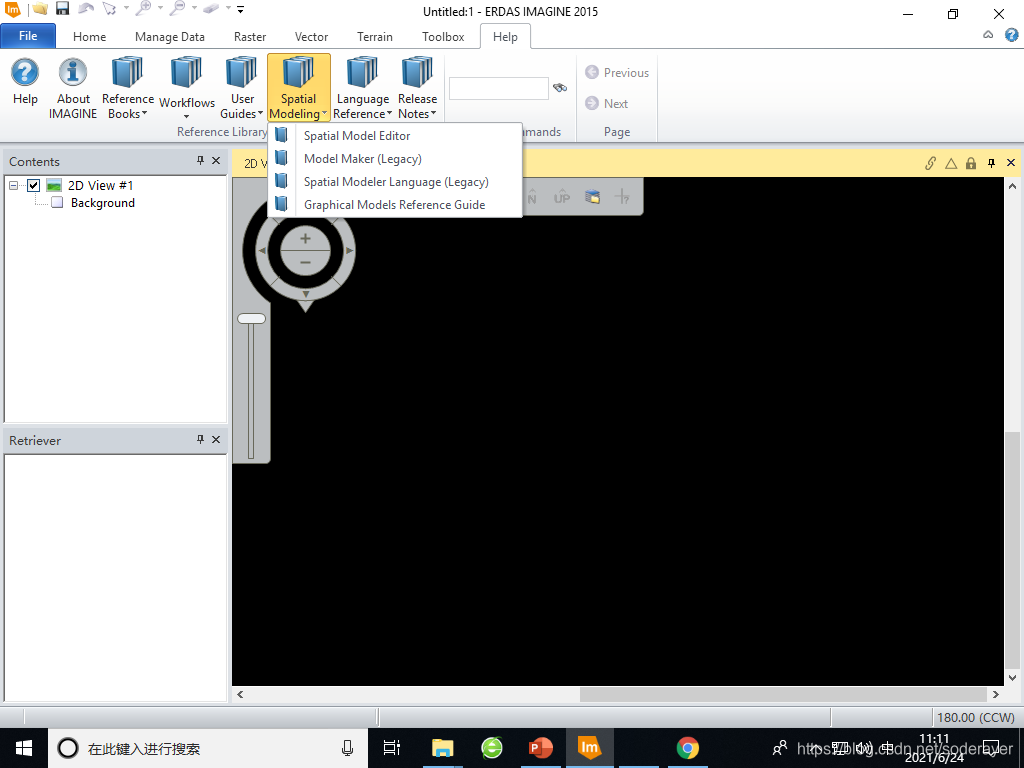The image size is (1024, 768).
Task: Collapse the ribbon with chevron icon
Action: pos(988,35)
